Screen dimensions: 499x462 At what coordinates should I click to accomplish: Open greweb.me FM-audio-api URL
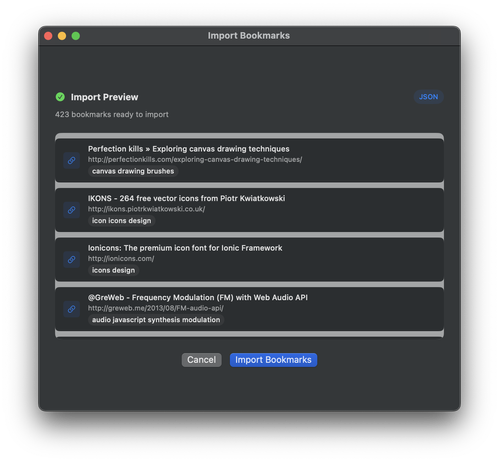coord(156,308)
